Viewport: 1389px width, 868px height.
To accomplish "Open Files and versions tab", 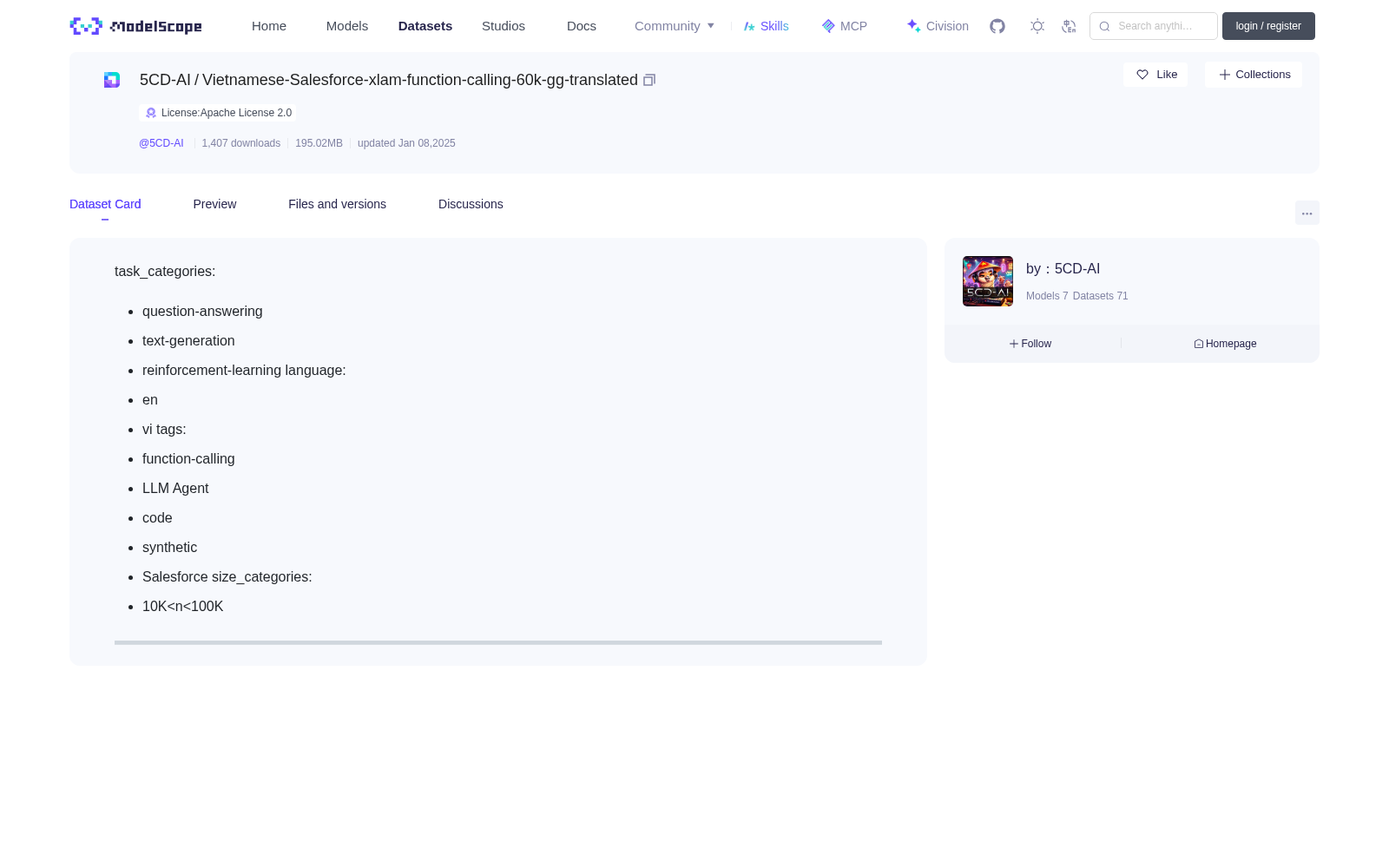I will [337, 204].
